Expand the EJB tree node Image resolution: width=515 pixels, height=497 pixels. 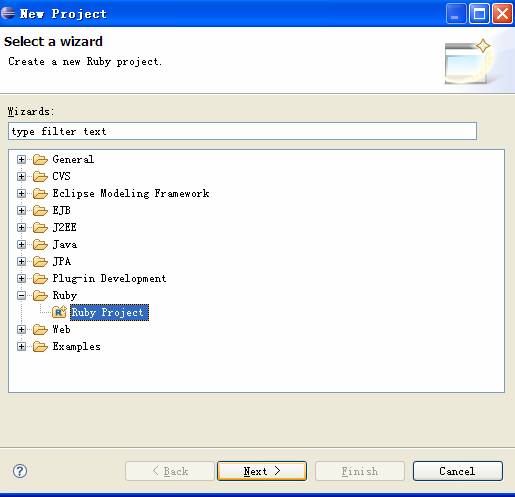pyautogui.click(x=21, y=211)
